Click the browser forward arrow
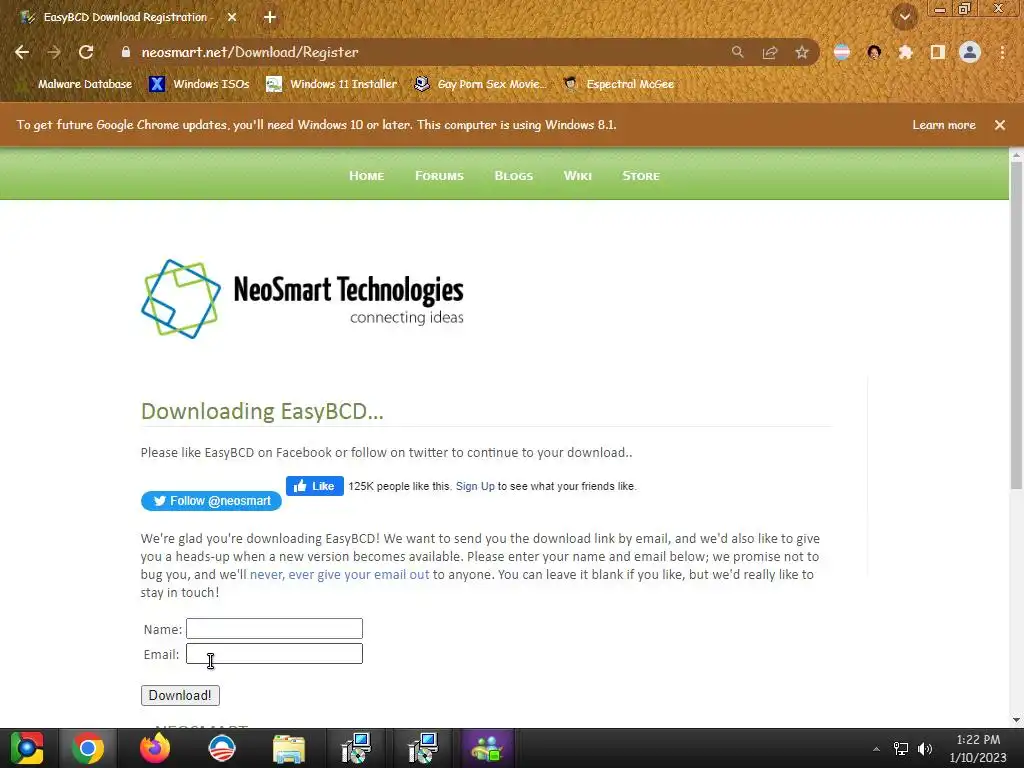 click(54, 52)
